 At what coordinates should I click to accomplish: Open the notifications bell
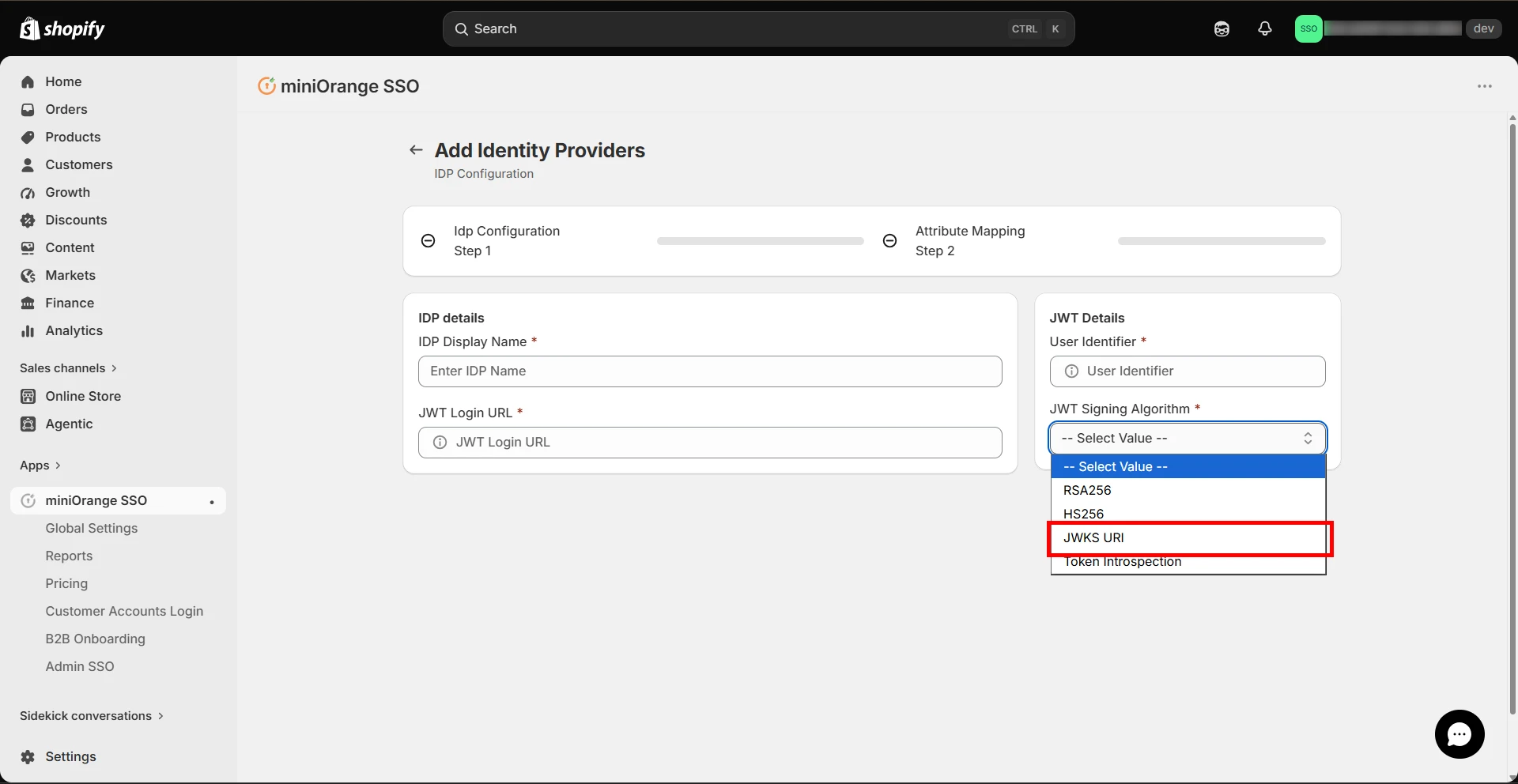point(1265,28)
